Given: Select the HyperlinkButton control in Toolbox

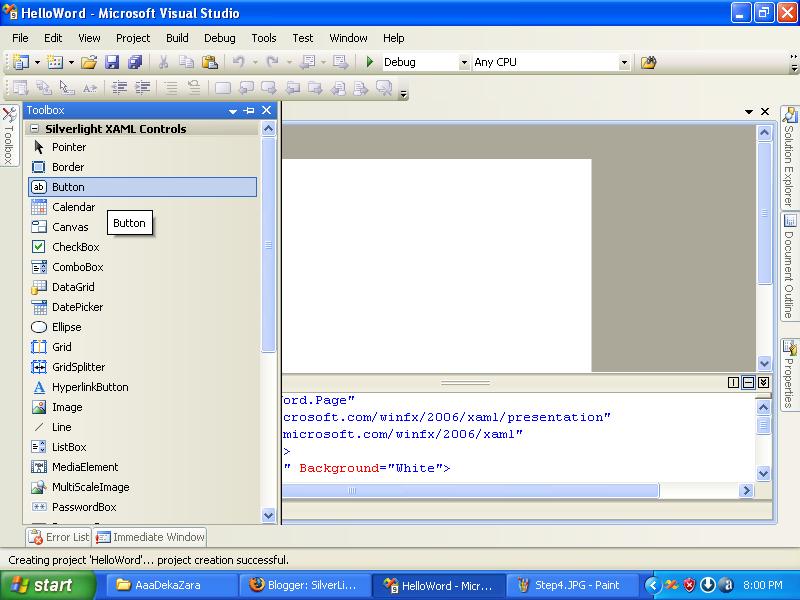Looking at the screenshot, I should click(143, 387).
